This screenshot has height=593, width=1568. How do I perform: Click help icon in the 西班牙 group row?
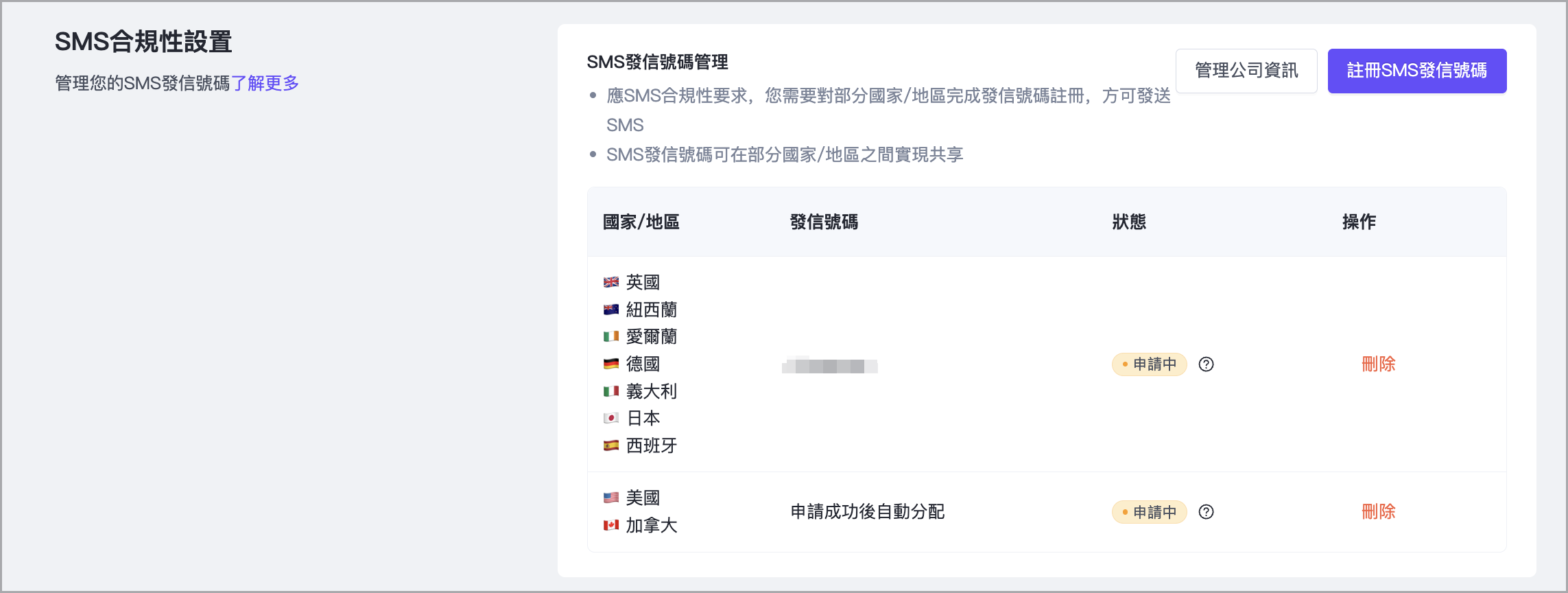click(1206, 364)
